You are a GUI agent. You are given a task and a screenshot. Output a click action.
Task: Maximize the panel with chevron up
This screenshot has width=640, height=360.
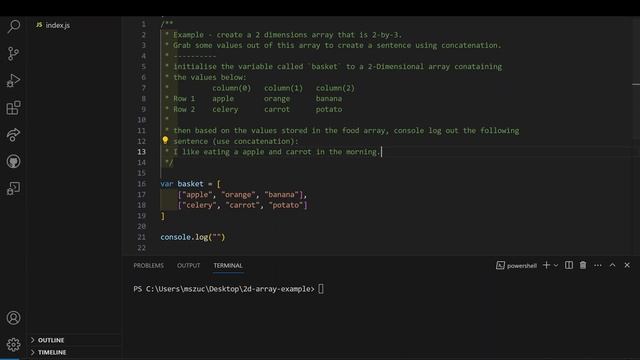pos(612,265)
